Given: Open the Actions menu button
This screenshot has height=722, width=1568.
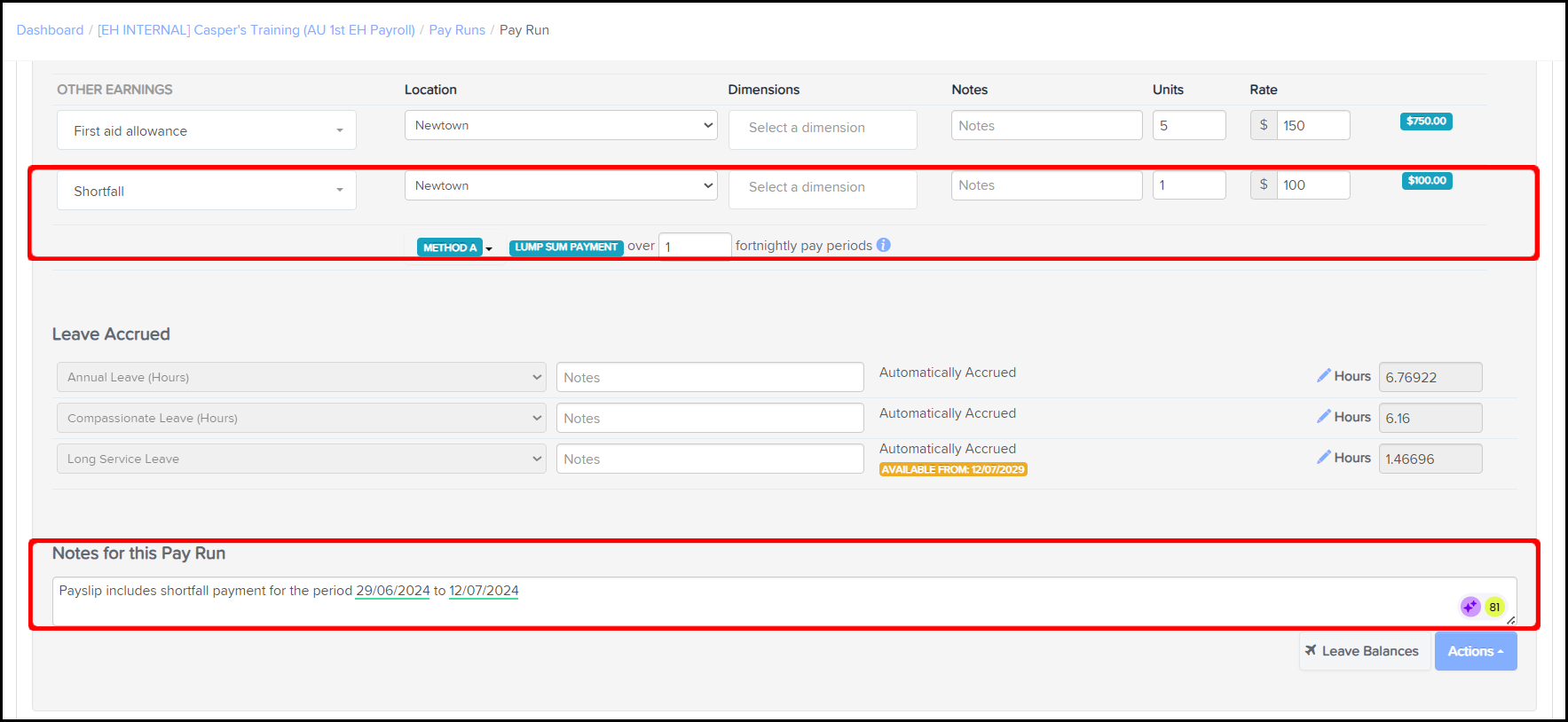Looking at the screenshot, I should pos(1475,651).
